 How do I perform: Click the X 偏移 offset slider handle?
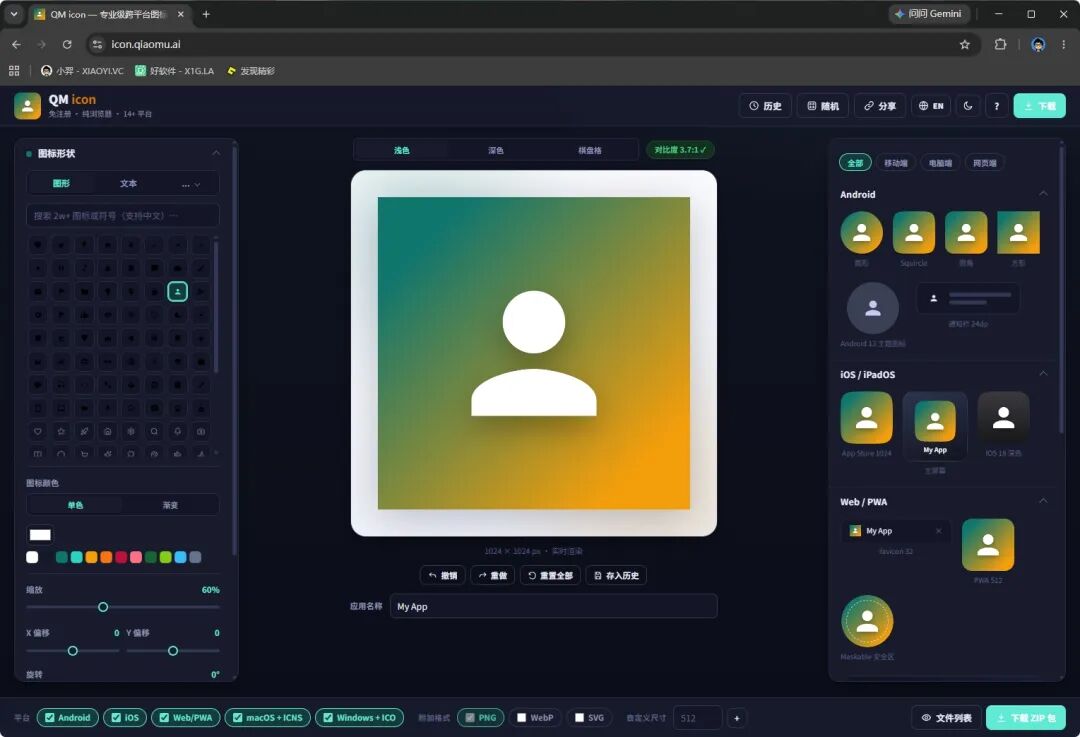[72, 651]
